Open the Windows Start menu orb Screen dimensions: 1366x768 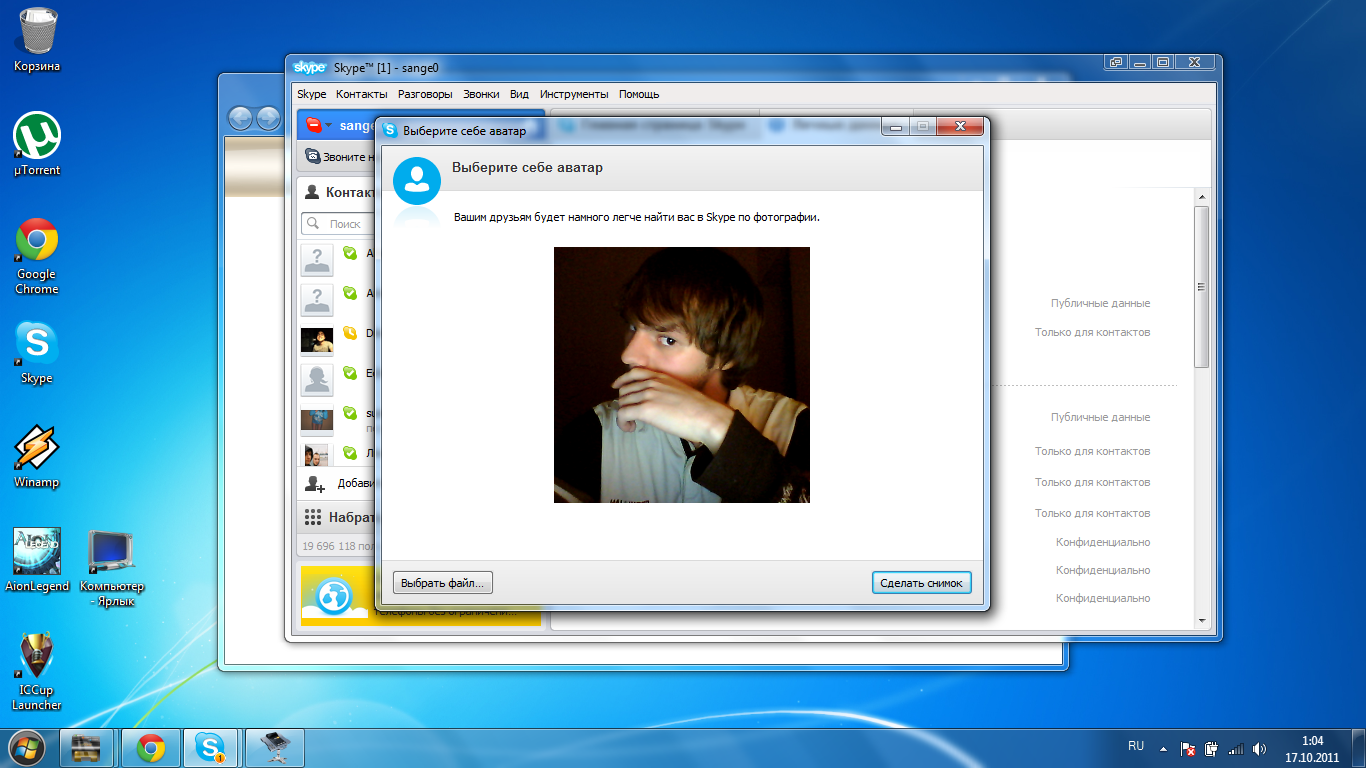click(x=26, y=747)
